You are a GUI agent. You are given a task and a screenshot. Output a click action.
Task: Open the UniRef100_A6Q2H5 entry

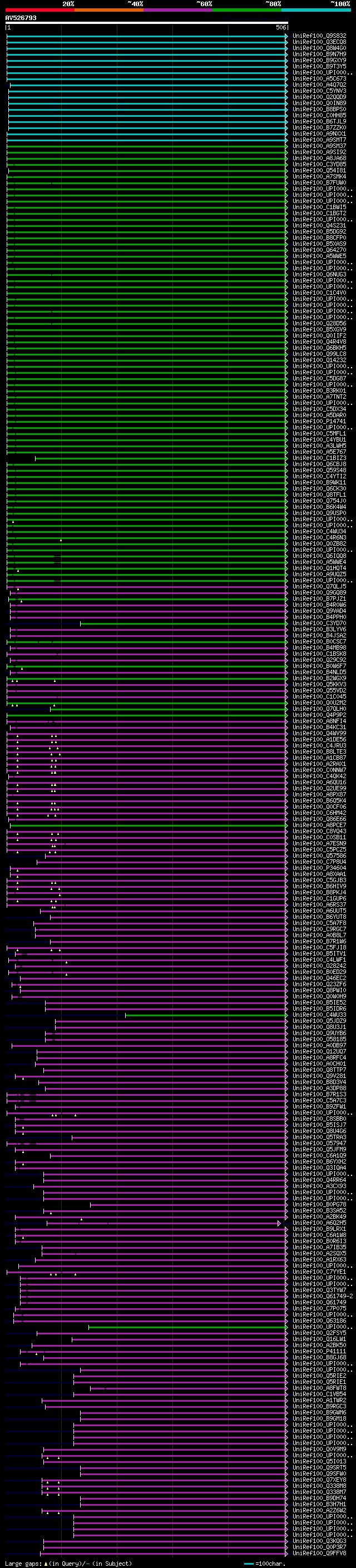pyautogui.click(x=319, y=1223)
